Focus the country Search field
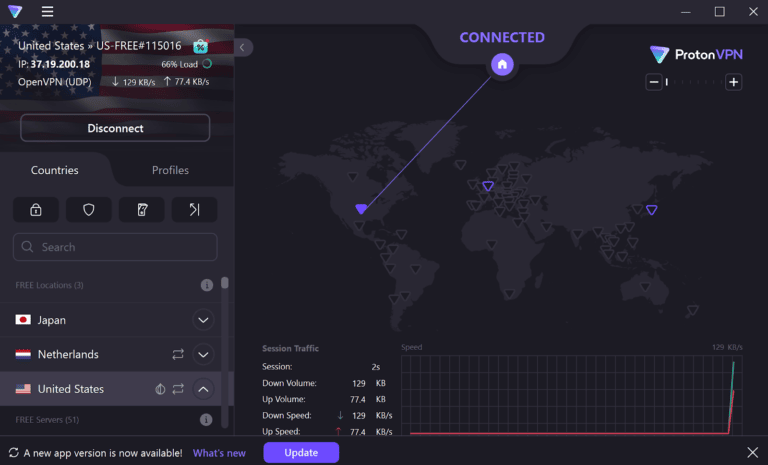This screenshot has width=768, height=465. [x=115, y=247]
